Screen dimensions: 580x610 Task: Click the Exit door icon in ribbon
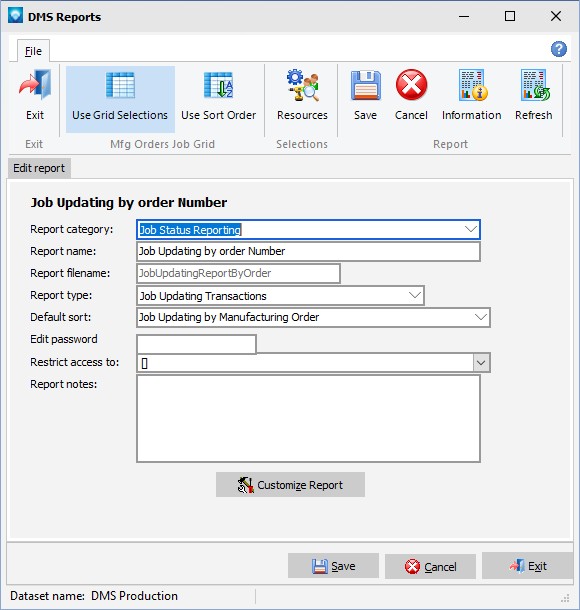pyautogui.click(x=35, y=85)
